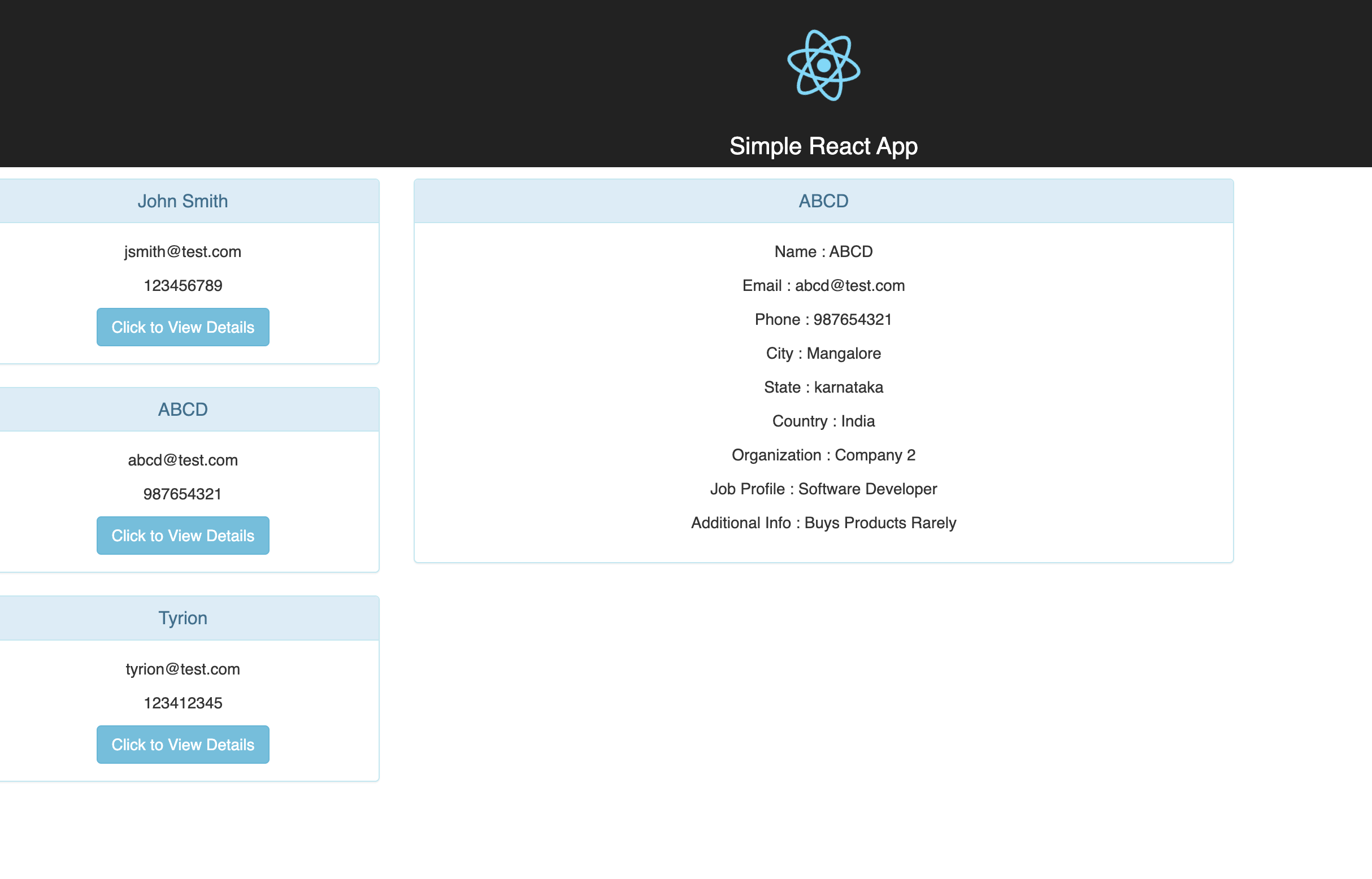Click Tyrion's View Details button
The width and height of the screenshot is (1372, 879).
[183, 745]
